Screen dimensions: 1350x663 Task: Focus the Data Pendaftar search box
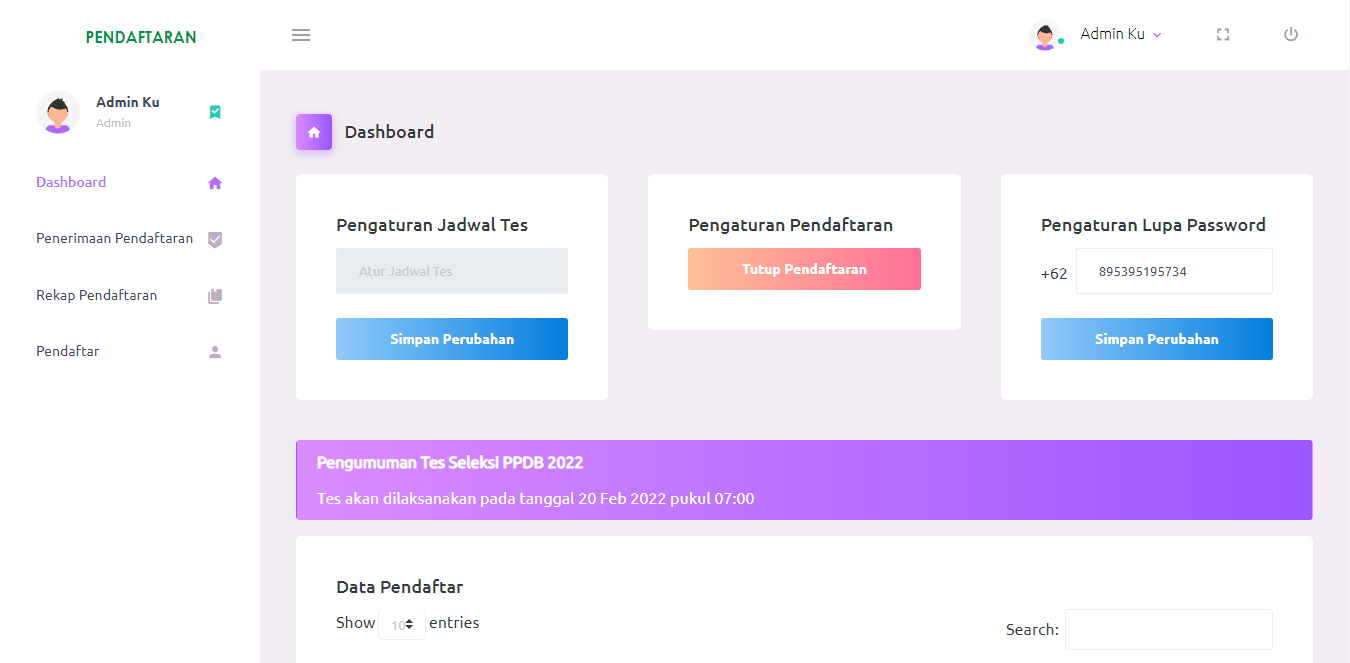coord(1168,630)
